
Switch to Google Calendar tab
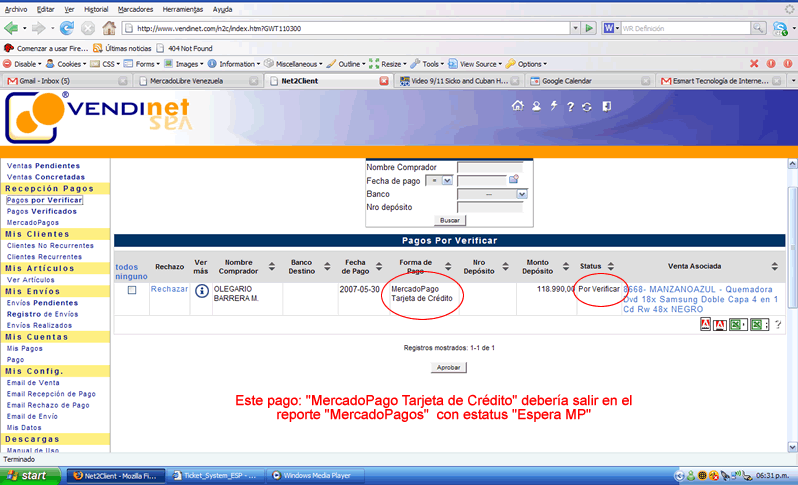pos(589,81)
